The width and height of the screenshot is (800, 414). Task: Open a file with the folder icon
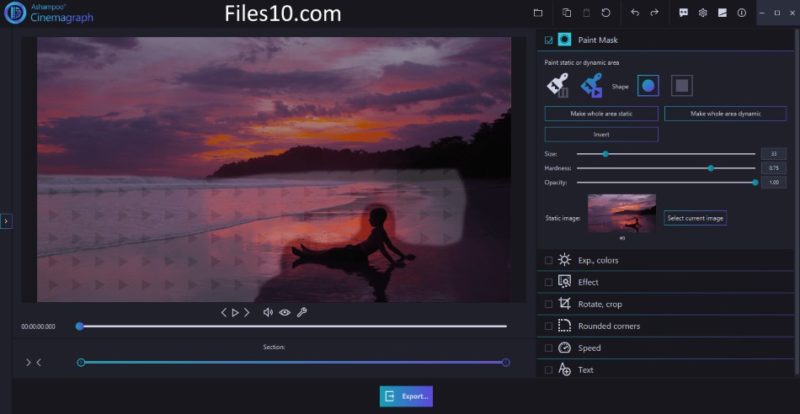tap(538, 13)
